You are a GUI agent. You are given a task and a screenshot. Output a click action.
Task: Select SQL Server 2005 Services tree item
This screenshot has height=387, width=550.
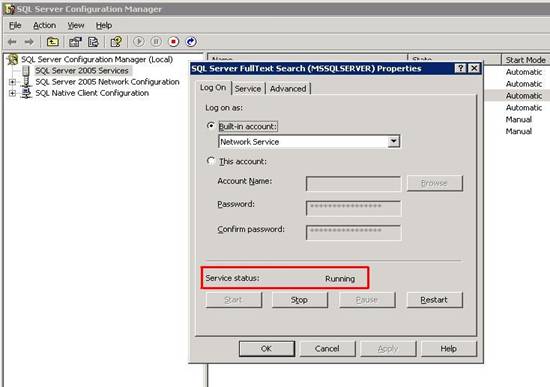[82, 71]
